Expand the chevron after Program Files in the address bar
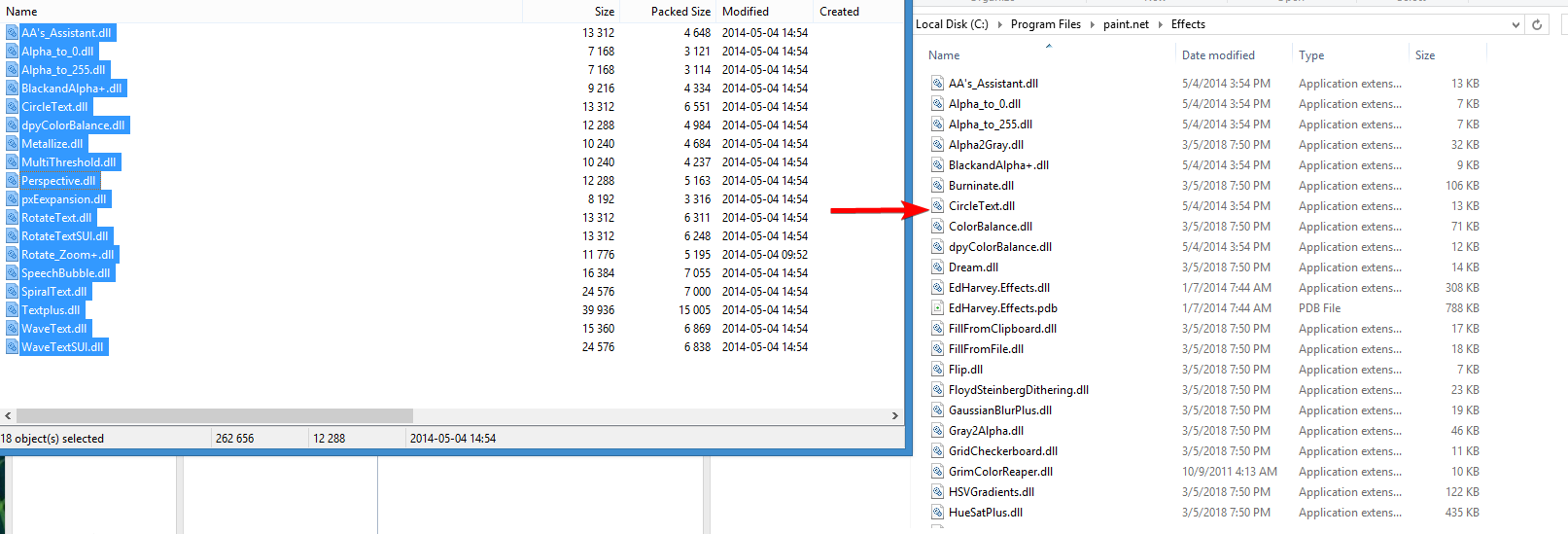The width and height of the screenshot is (1568, 534). click(x=1092, y=24)
